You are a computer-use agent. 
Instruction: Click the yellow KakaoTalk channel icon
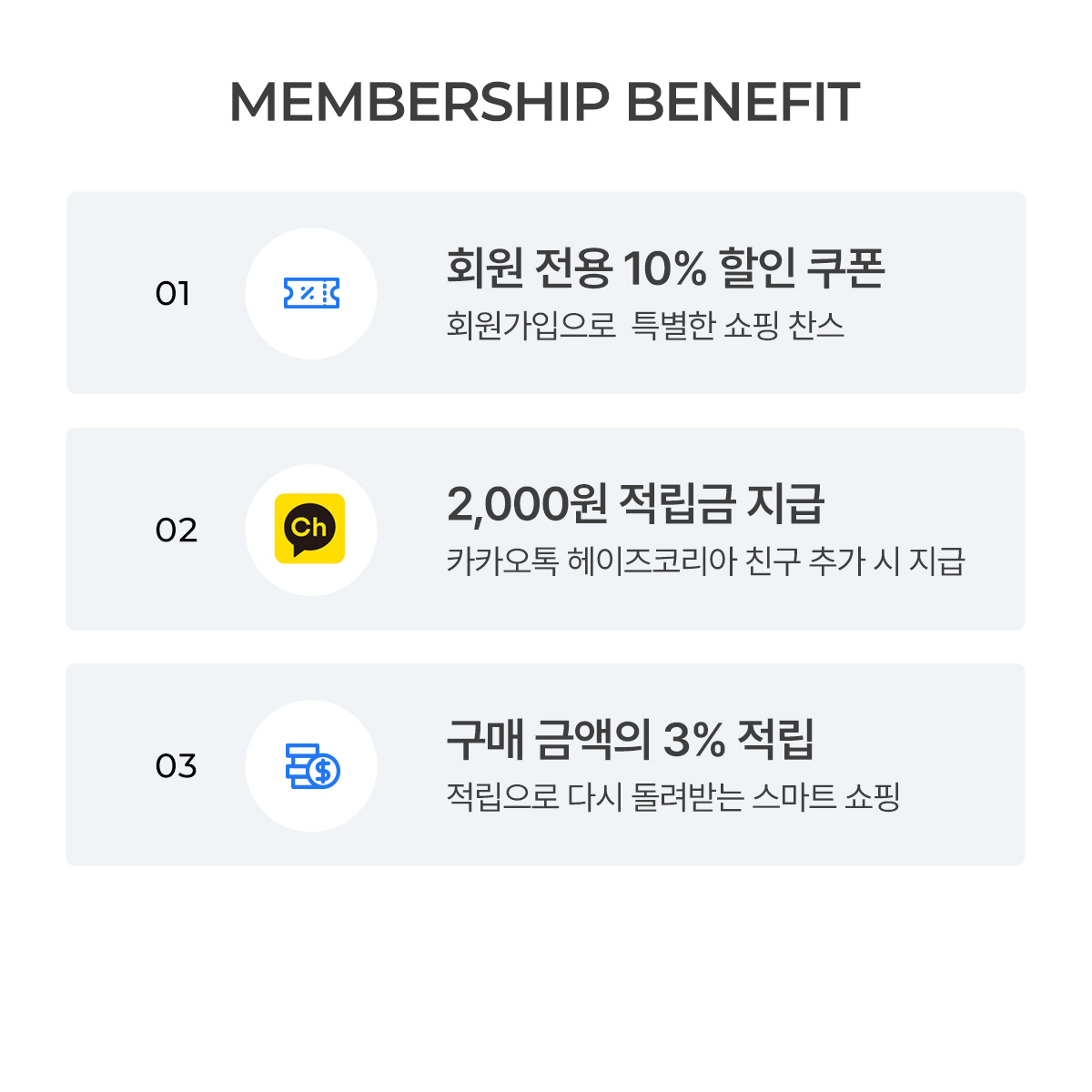[309, 529]
